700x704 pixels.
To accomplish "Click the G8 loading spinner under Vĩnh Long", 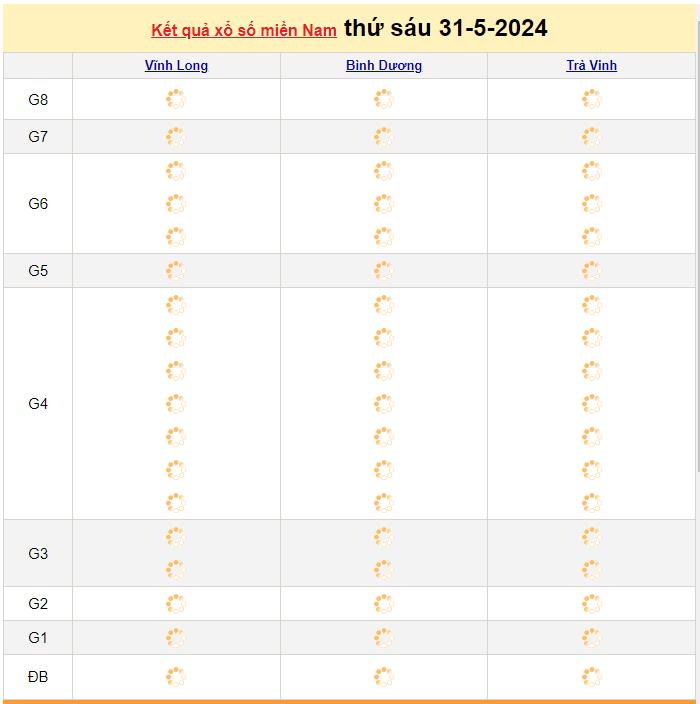I will [x=176, y=99].
